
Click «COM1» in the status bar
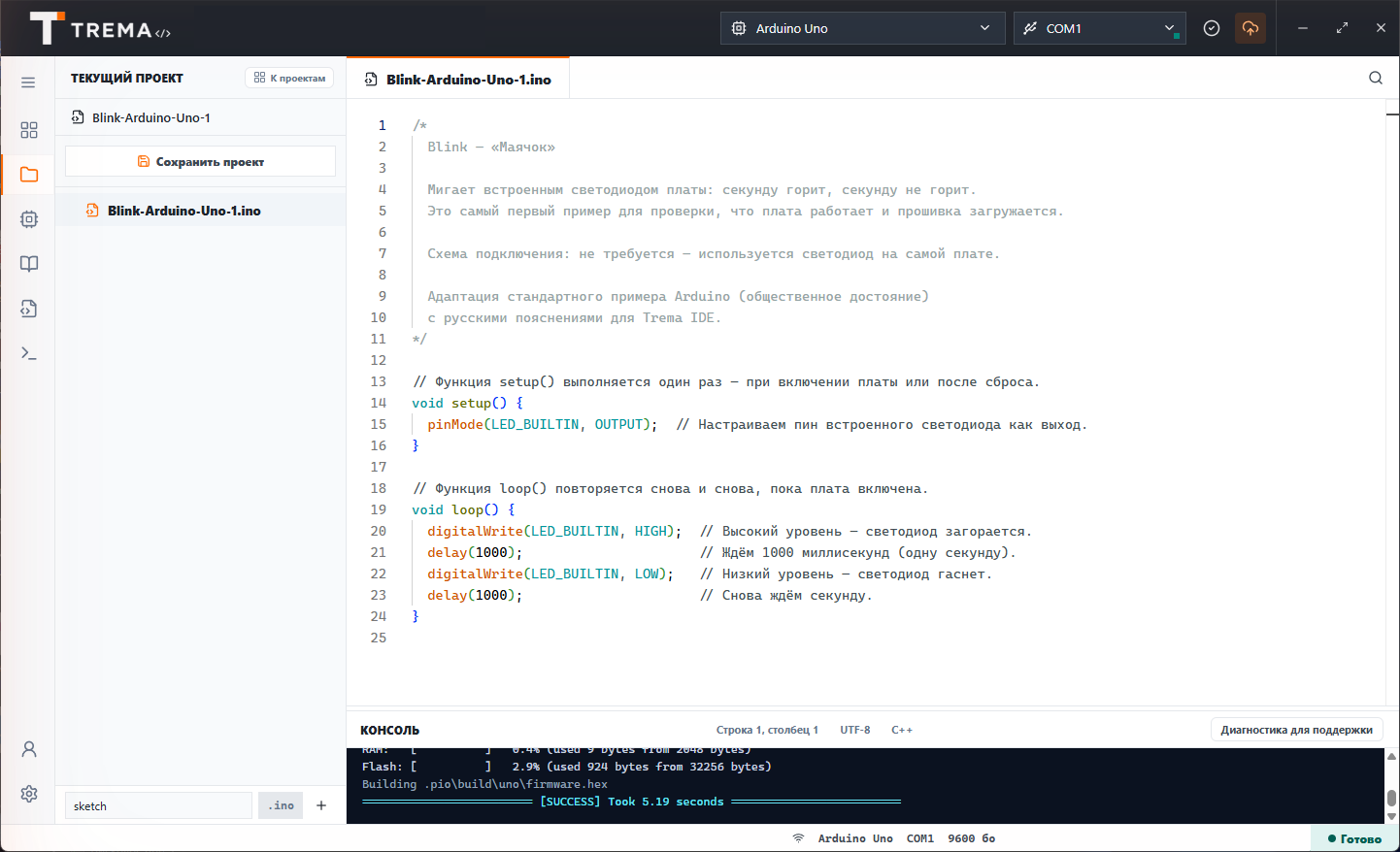(919, 838)
